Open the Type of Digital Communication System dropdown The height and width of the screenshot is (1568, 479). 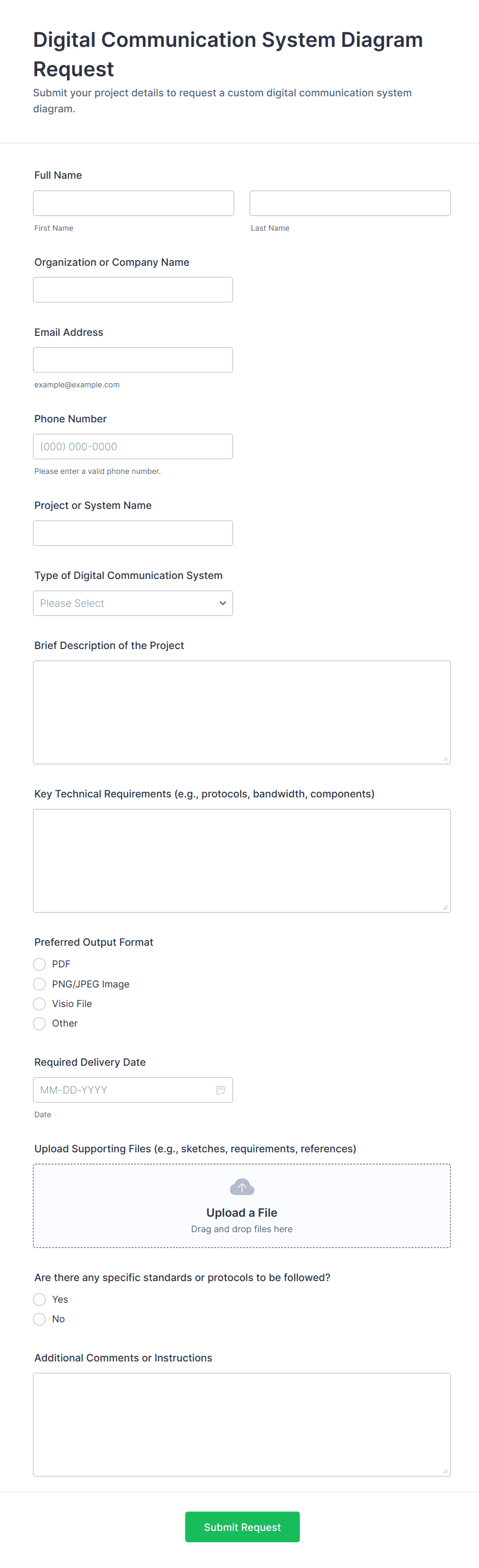click(133, 603)
